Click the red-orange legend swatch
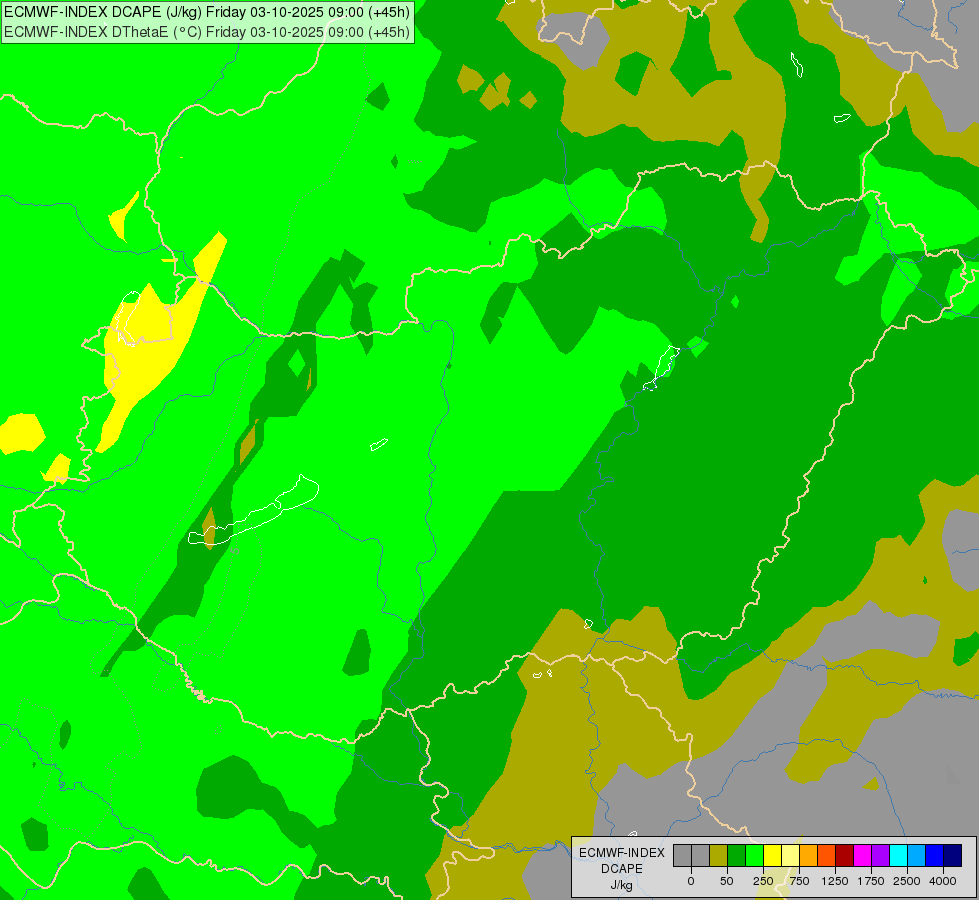This screenshot has width=979, height=900. tap(827, 856)
